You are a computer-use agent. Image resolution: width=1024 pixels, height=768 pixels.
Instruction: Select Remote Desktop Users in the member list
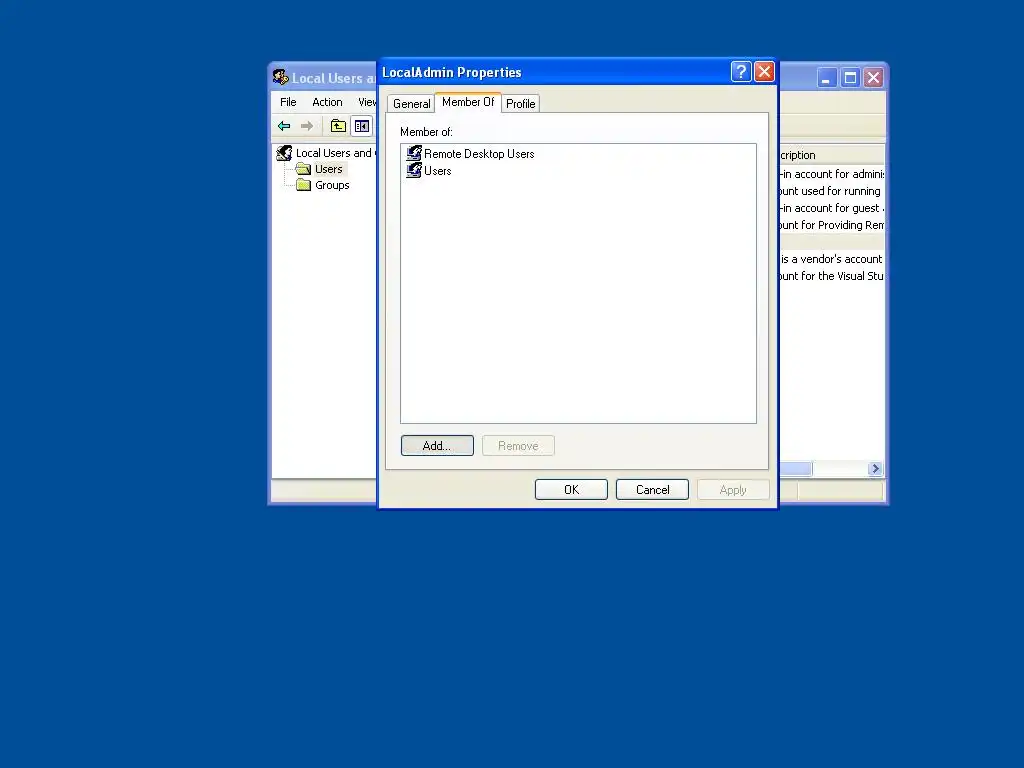pos(479,153)
